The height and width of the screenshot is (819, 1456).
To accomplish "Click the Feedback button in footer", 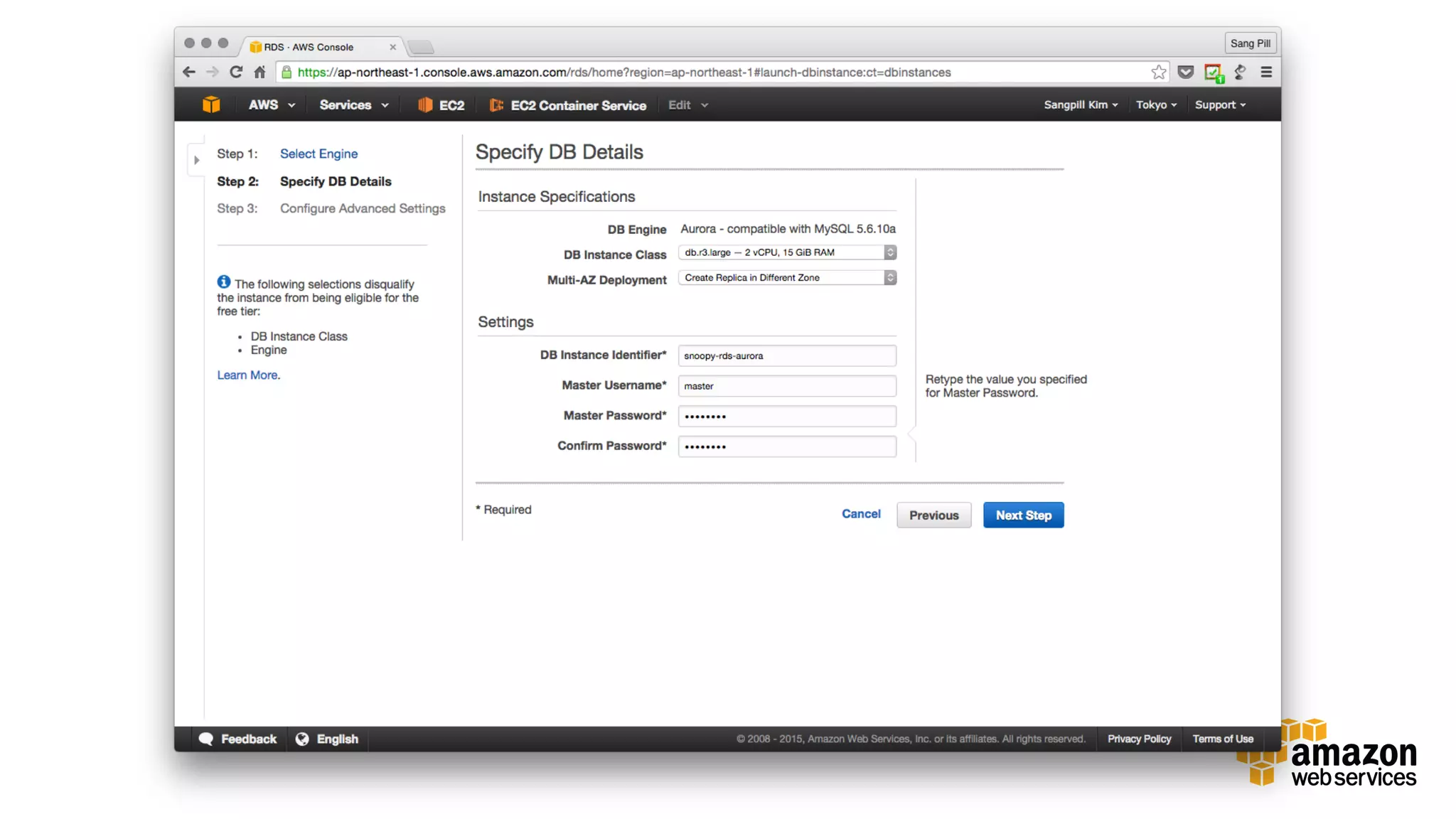I will click(238, 739).
